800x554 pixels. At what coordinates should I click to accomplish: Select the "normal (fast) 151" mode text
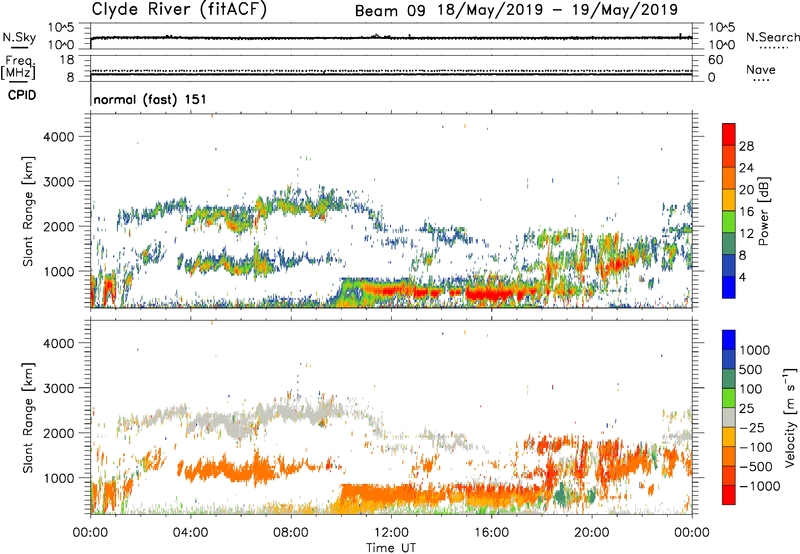pos(150,99)
